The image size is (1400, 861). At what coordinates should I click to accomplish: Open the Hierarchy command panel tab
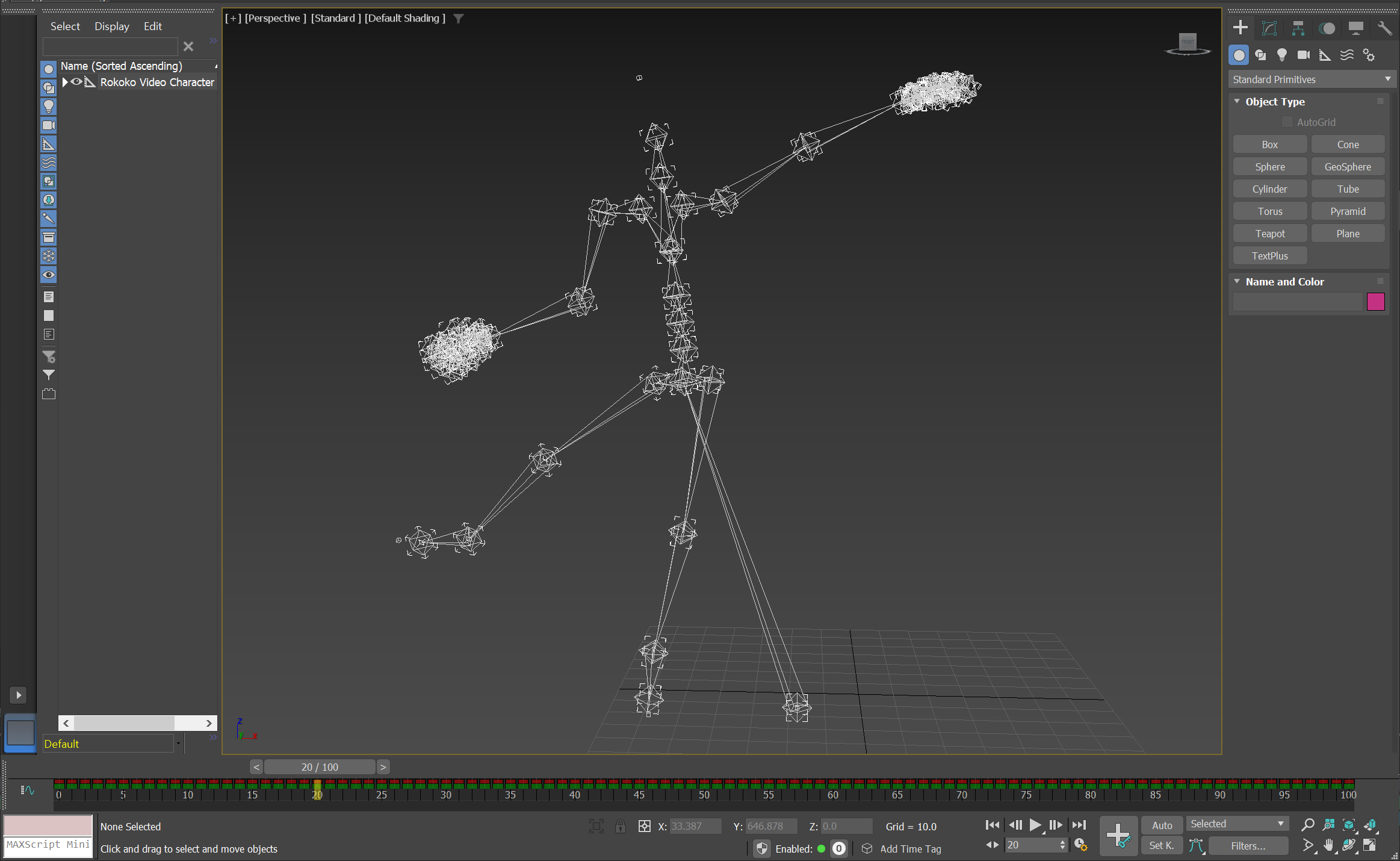(x=1298, y=28)
